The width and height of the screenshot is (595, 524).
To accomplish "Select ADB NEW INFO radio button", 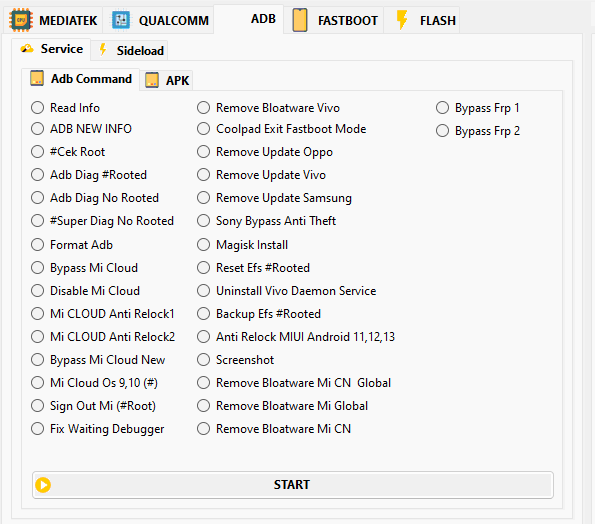I will click(81, 129).
